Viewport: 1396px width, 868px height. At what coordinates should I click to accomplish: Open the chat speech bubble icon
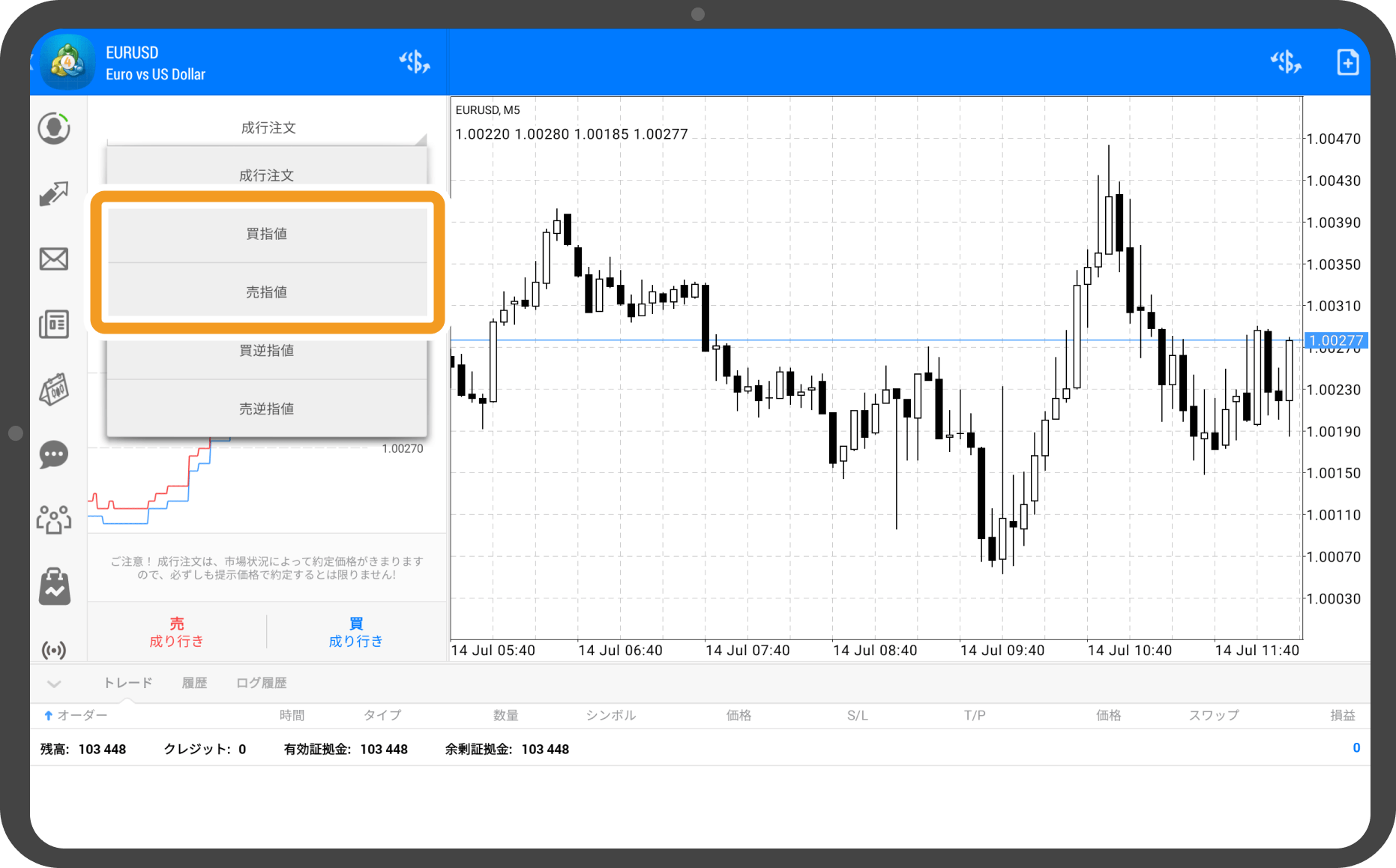(54, 455)
